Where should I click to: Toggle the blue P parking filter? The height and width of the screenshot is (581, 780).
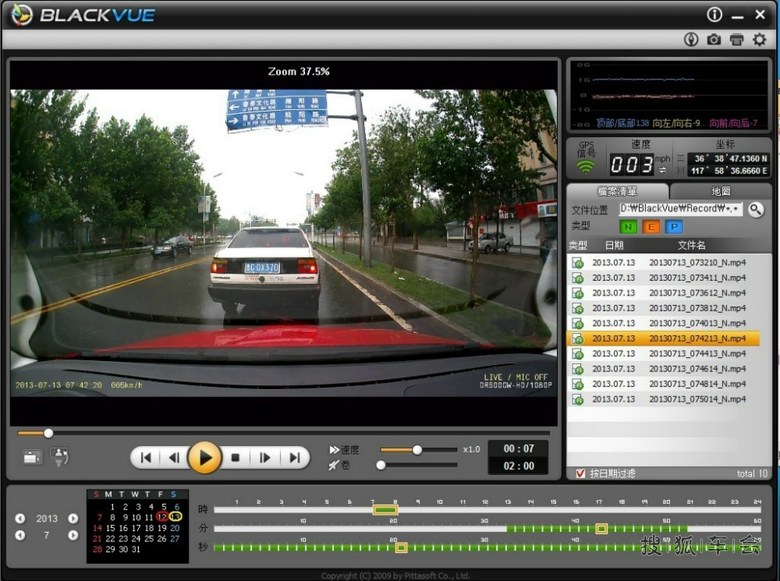click(x=674, y=227)
